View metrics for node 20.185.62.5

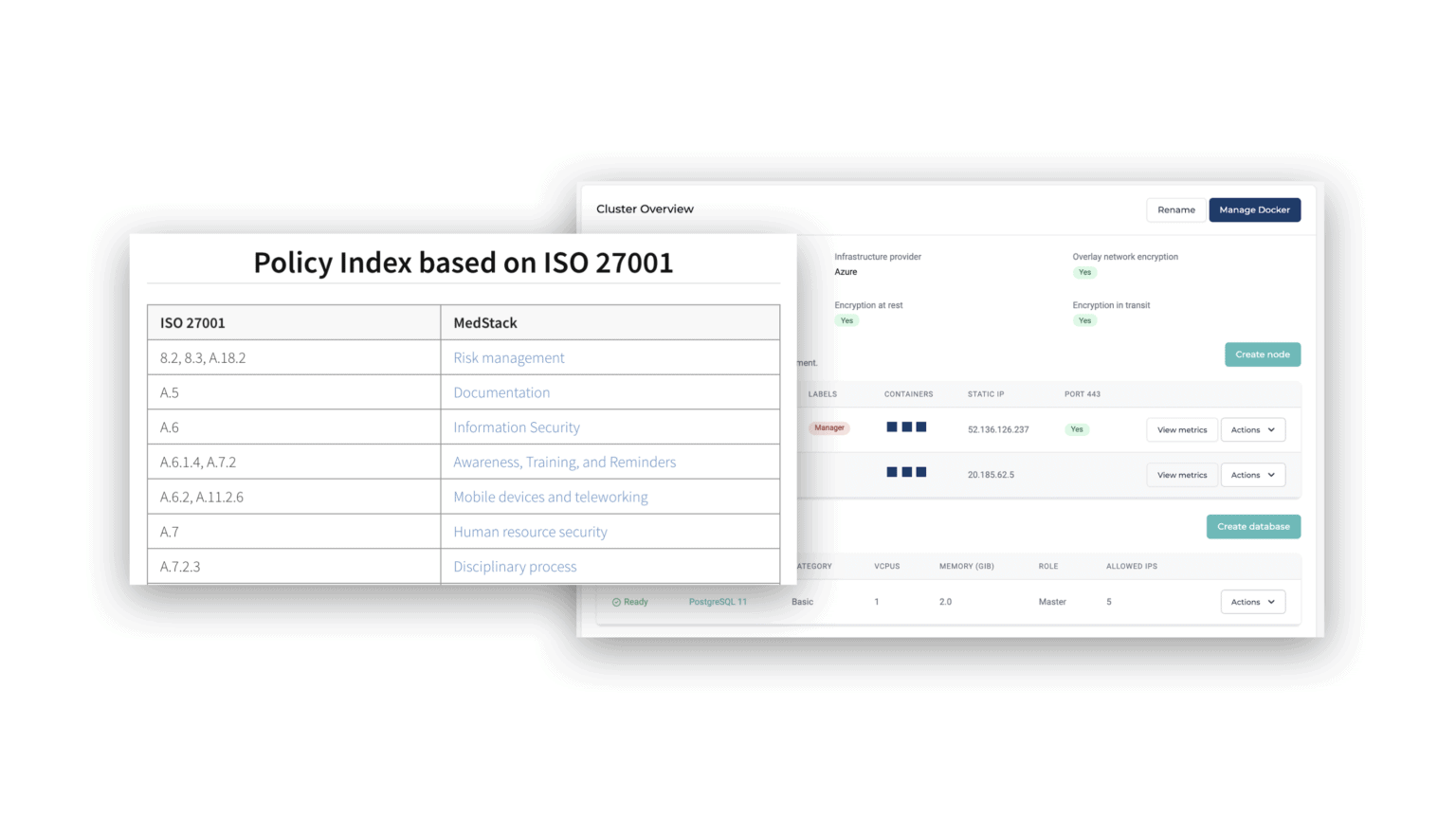click(x=1182, y=475)
